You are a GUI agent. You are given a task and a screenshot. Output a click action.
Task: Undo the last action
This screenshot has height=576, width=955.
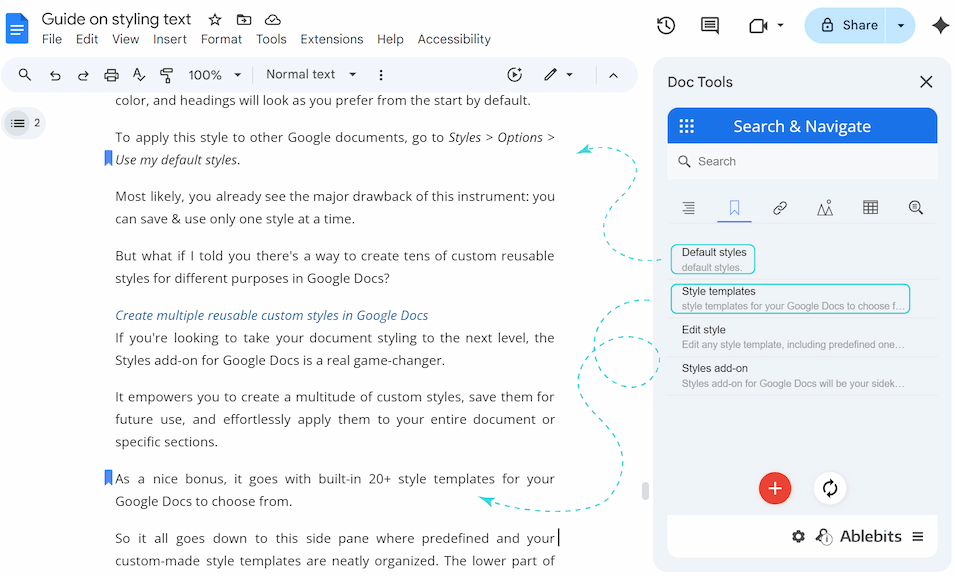tap(55, 76)
